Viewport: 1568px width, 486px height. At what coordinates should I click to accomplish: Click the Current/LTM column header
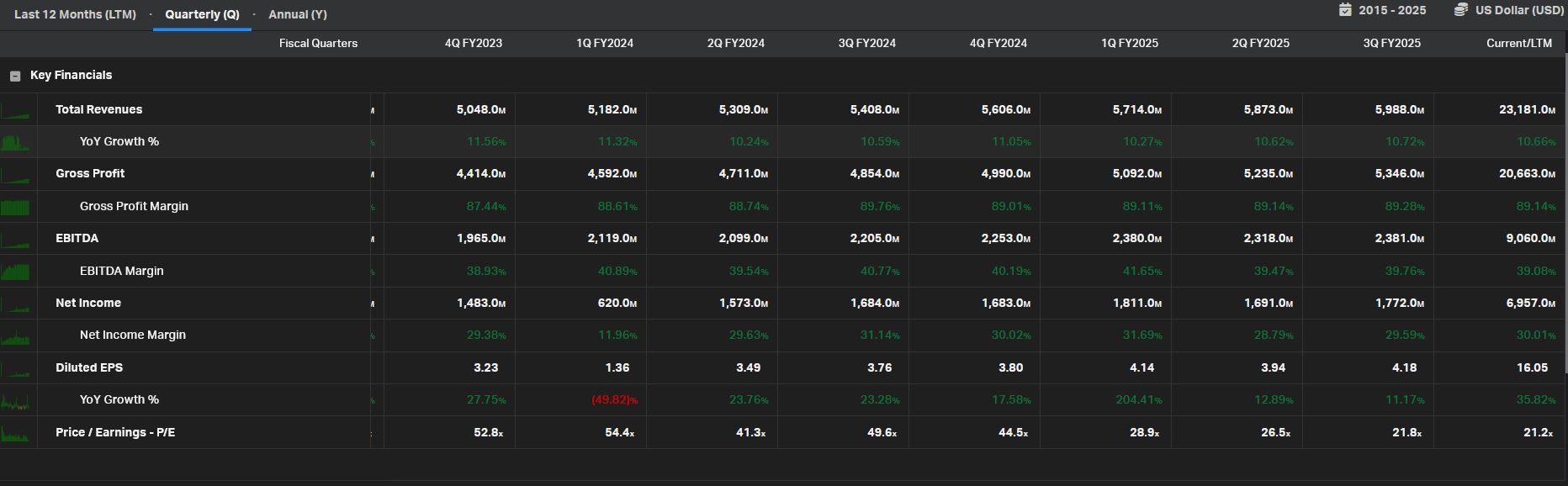pos(1519,43)
